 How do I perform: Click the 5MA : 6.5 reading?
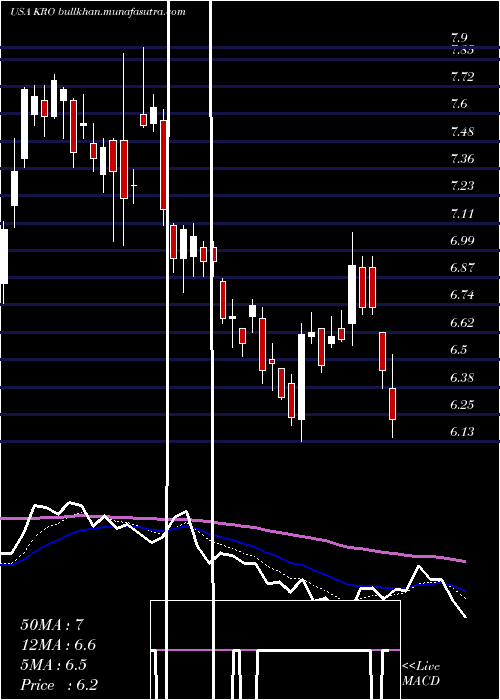pyautogui.click(x=54, y=665)
